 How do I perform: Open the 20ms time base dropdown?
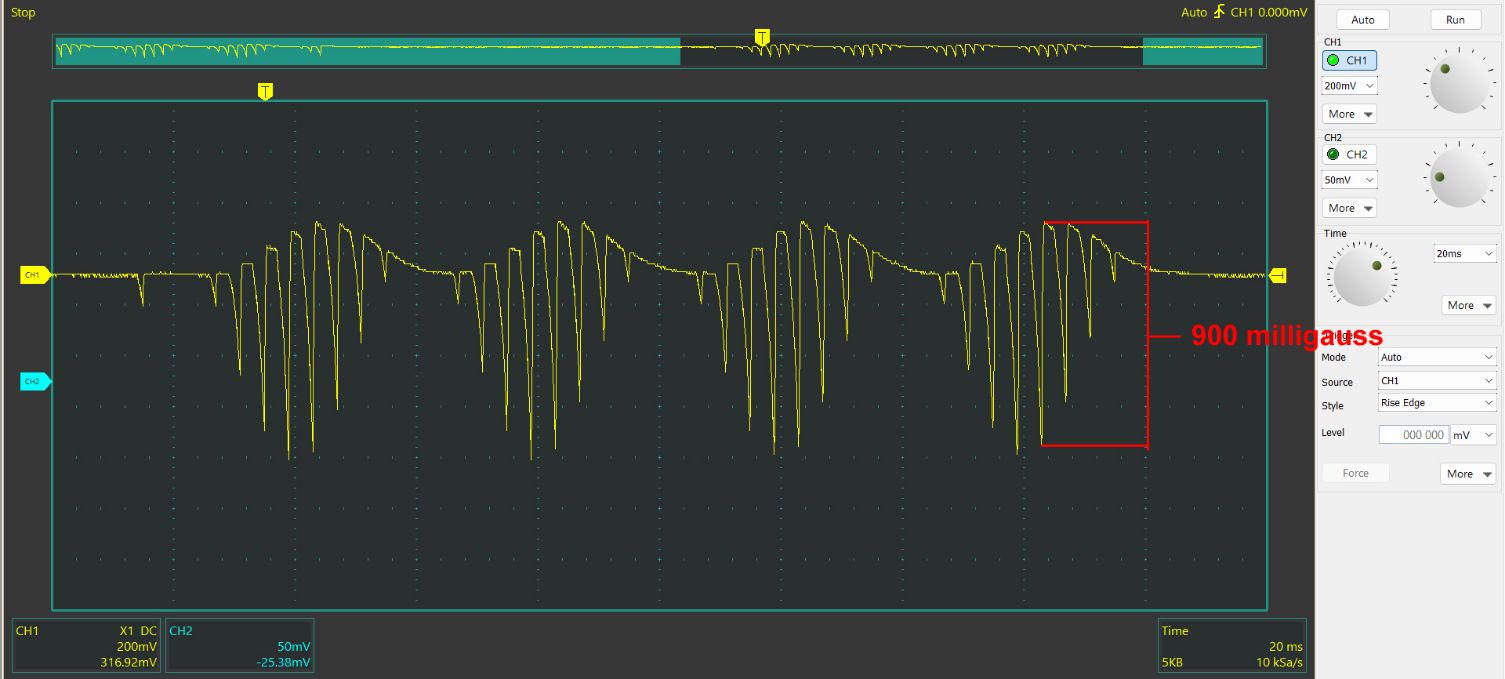point(1464,253)
